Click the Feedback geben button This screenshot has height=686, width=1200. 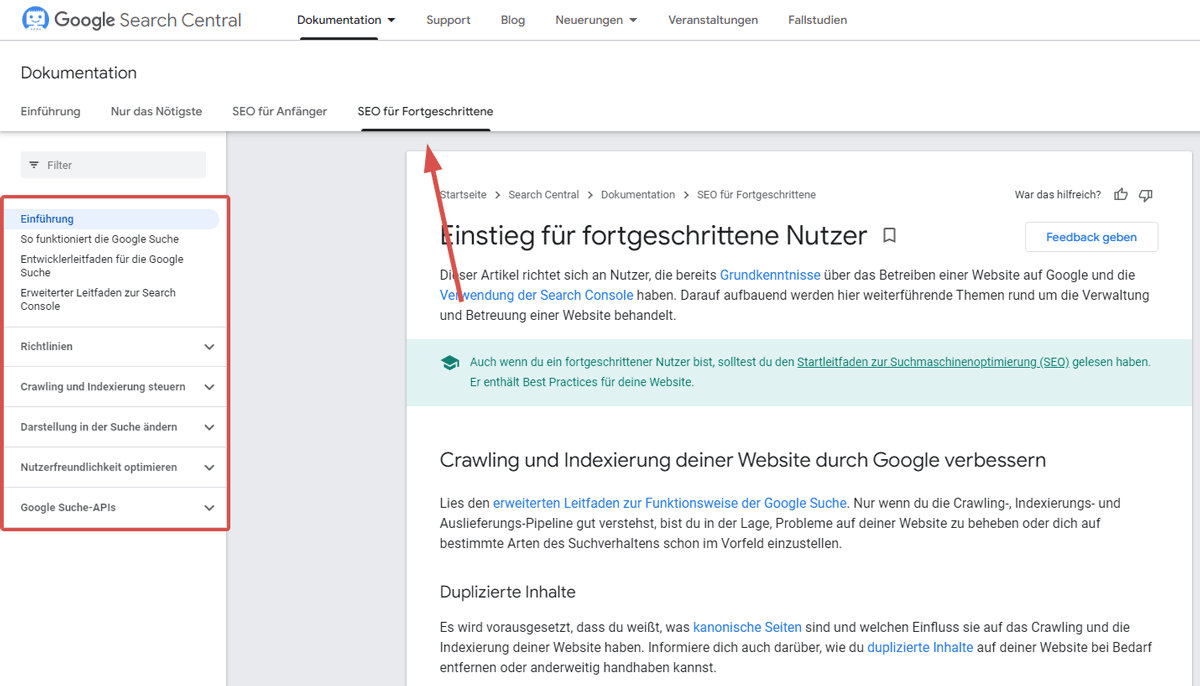click(x=1091, y=237)
